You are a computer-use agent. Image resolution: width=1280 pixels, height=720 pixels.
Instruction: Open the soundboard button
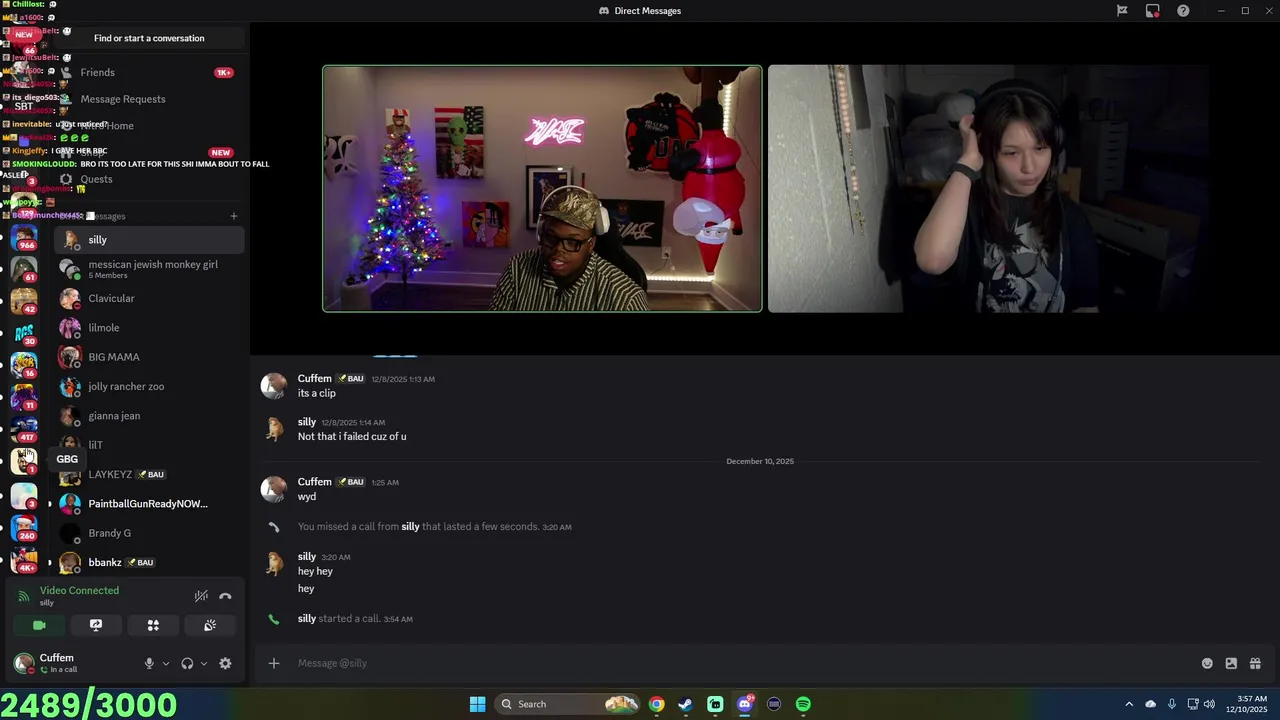[x=210, y=625]
